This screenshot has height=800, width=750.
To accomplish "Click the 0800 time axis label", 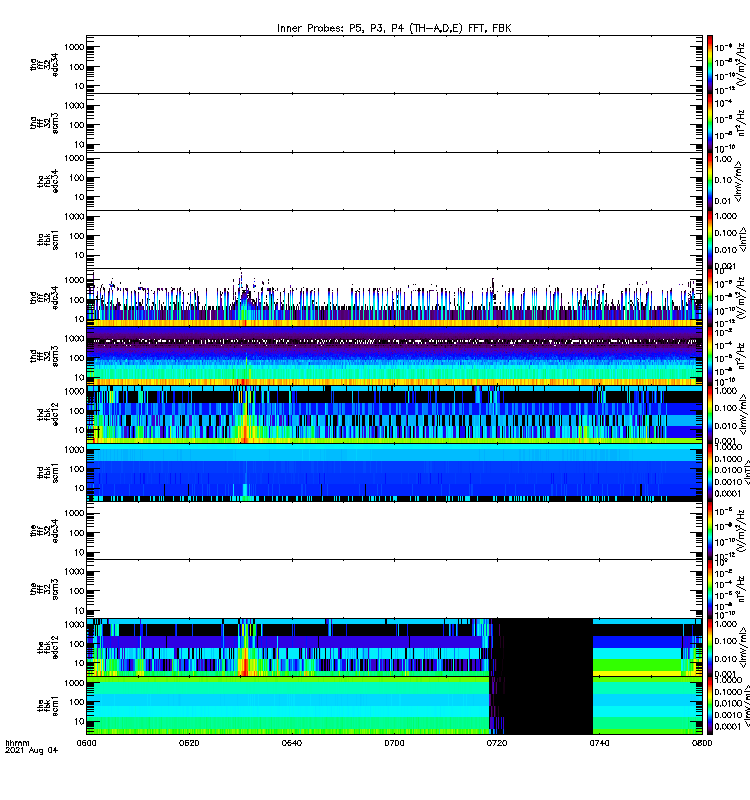I will (702, 743).
